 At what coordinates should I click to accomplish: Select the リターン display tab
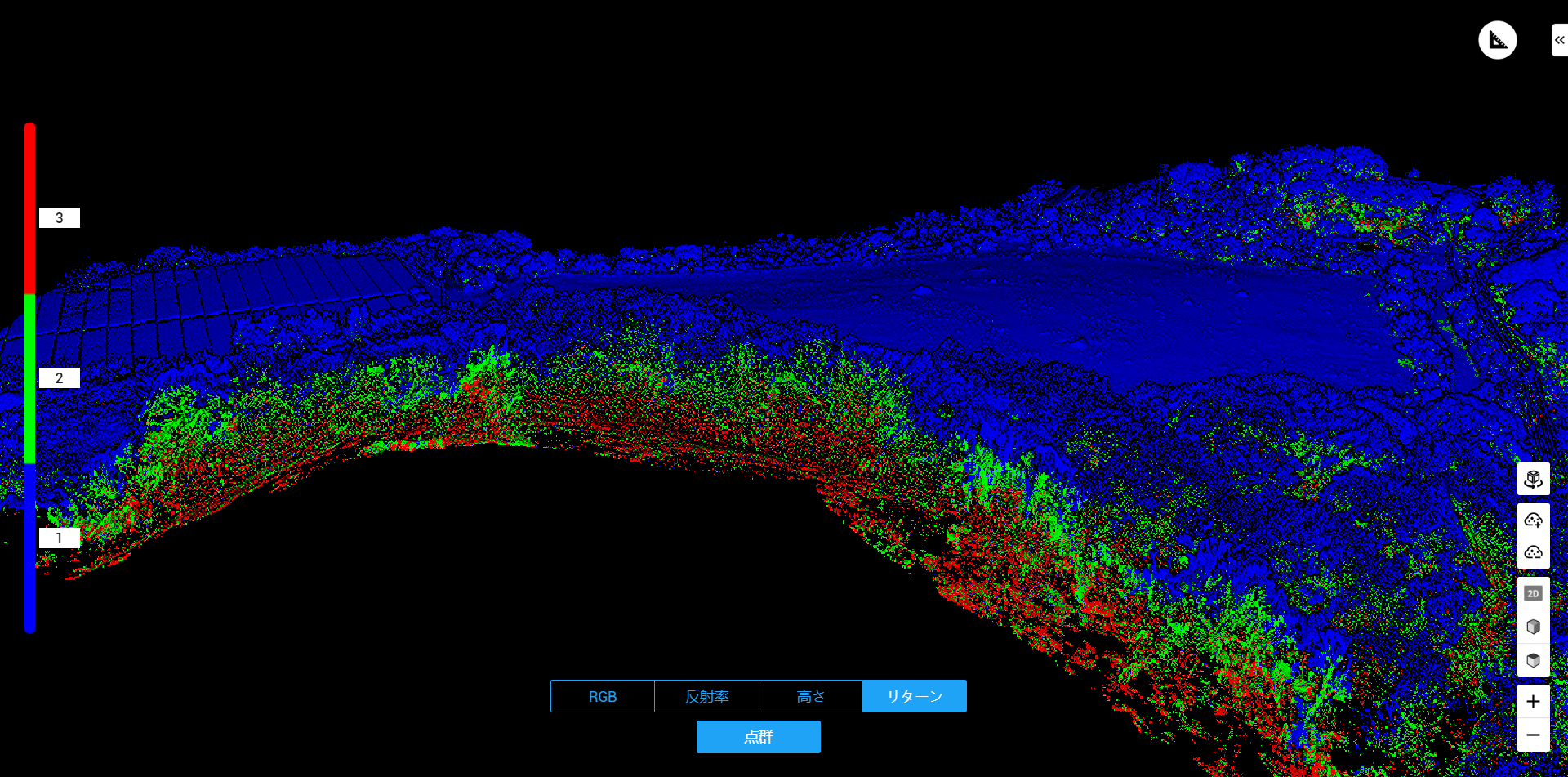click(915, 696)
